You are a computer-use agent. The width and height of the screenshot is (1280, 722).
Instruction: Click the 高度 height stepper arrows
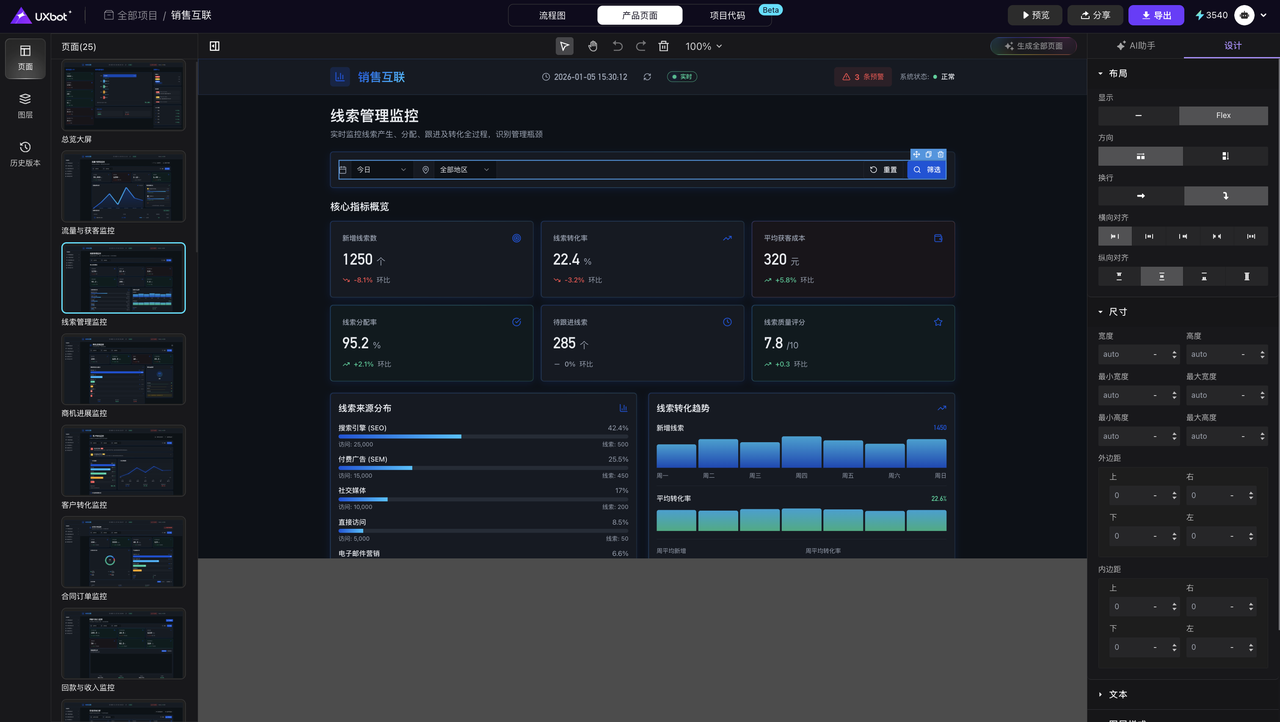(x=1263, y=354)
